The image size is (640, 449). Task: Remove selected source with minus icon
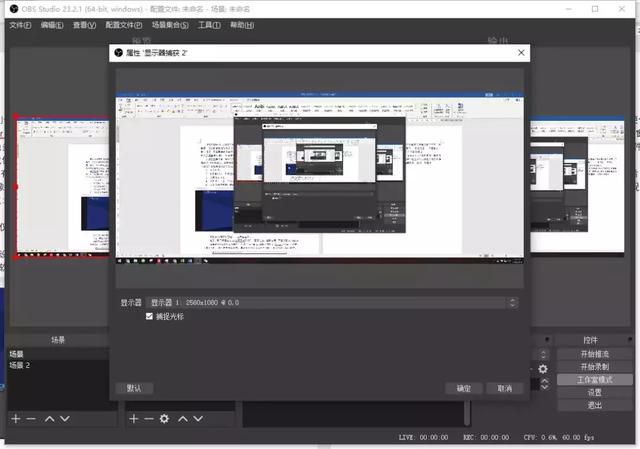coord(149,419)
